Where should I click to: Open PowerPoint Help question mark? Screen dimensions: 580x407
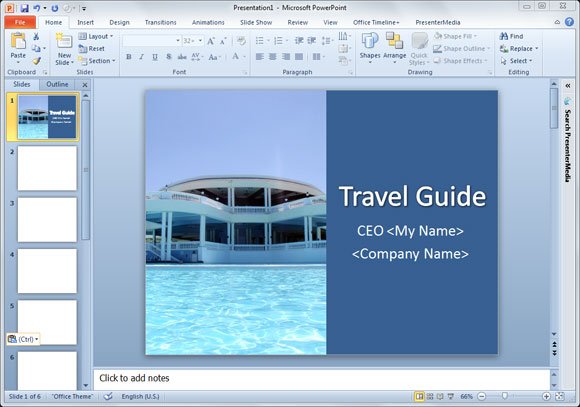tap(569, 22)
